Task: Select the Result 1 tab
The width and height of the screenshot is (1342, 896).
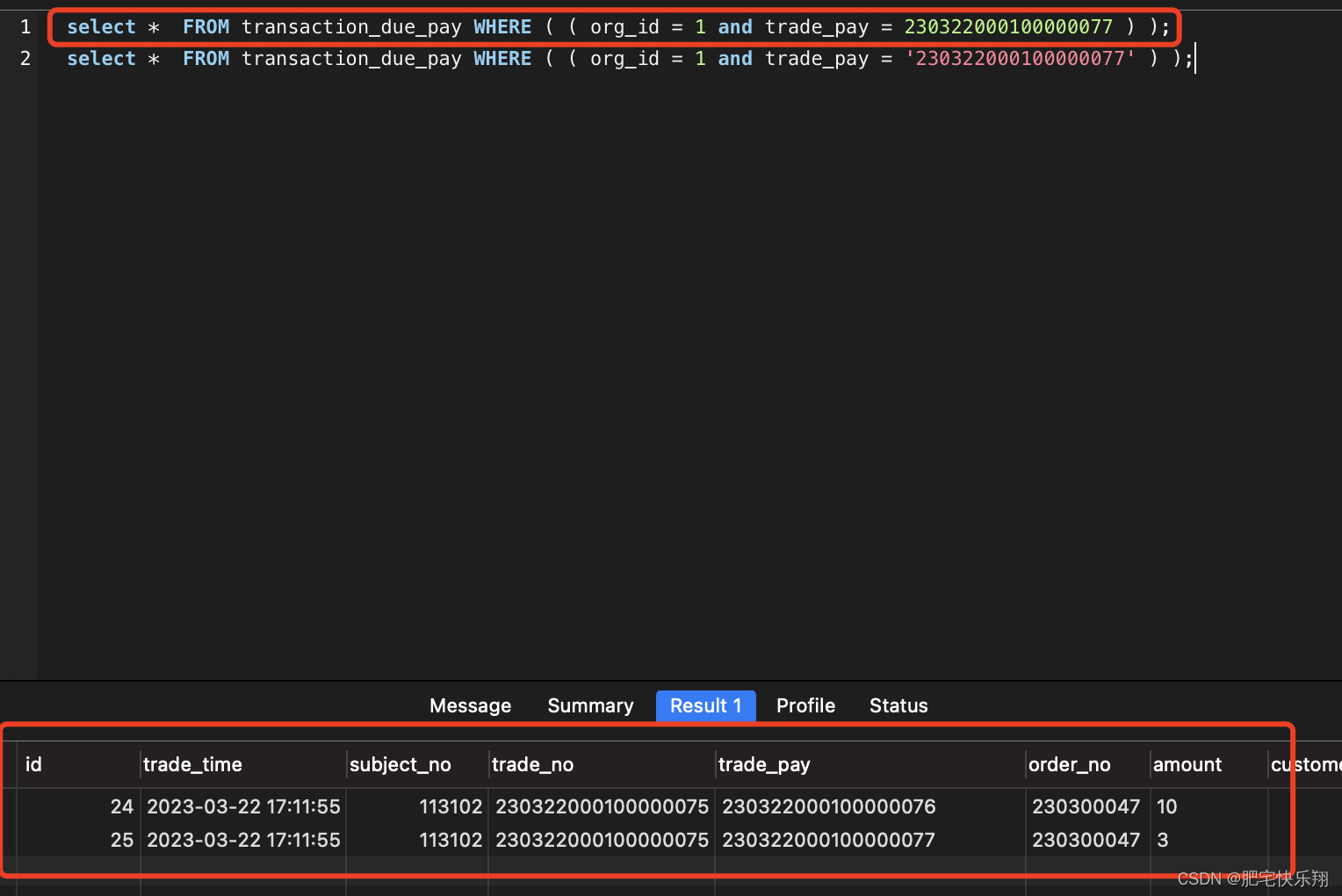Action: (x=705, y=705)
